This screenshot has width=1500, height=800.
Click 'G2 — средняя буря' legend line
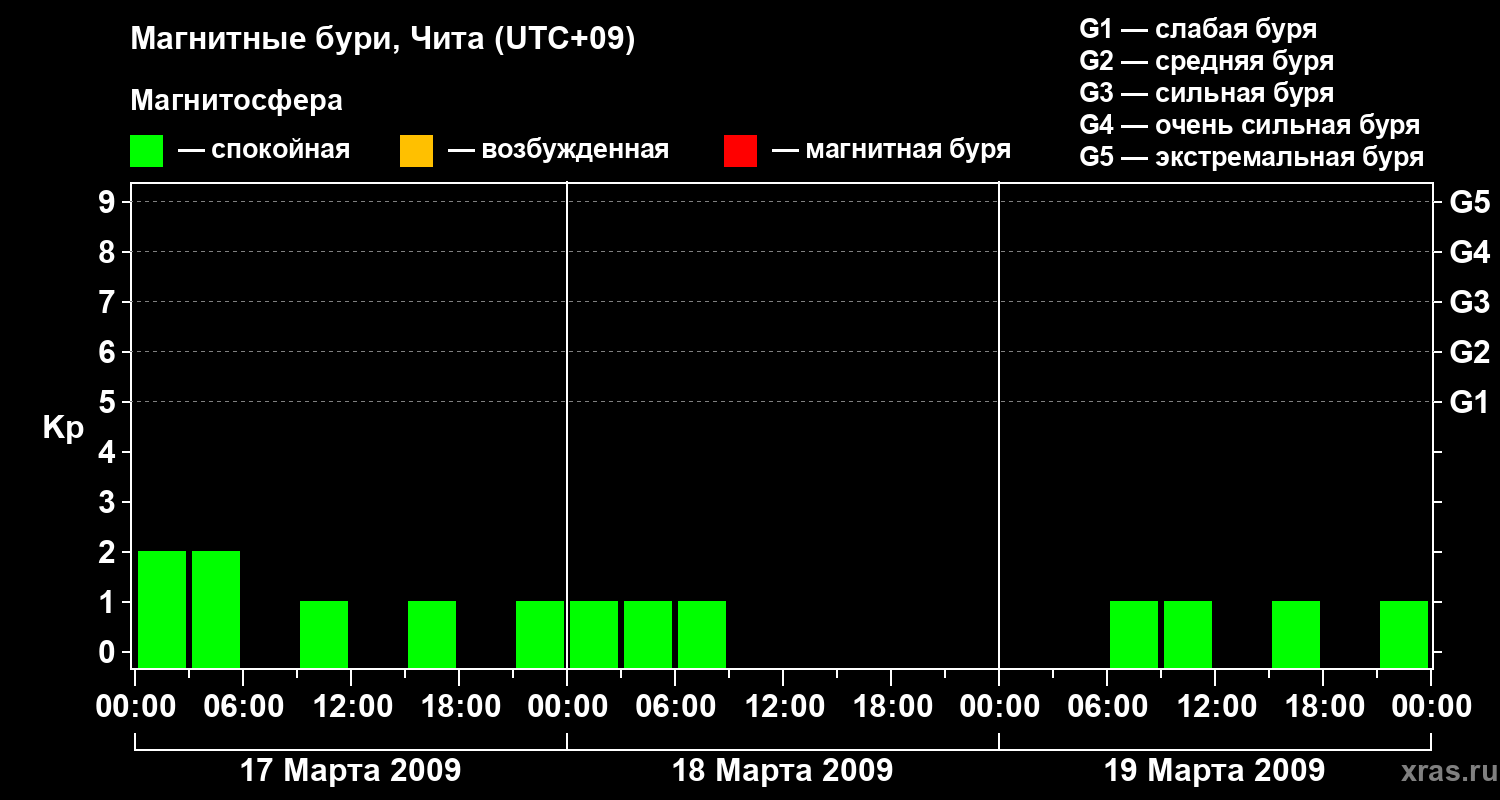[1207, 61]
